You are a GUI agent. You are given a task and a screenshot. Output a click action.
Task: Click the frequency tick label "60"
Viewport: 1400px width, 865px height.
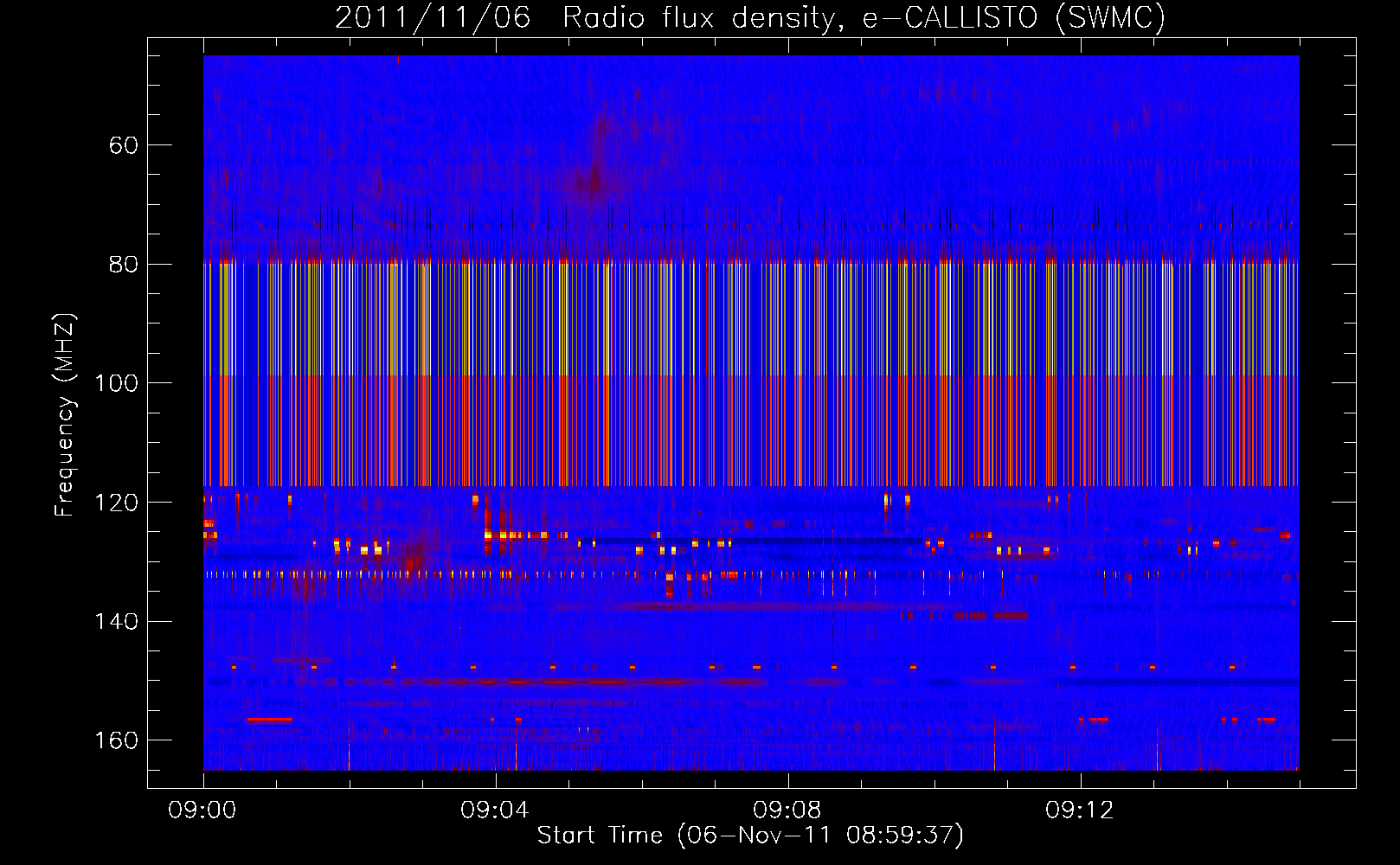(x=123, y=145)
